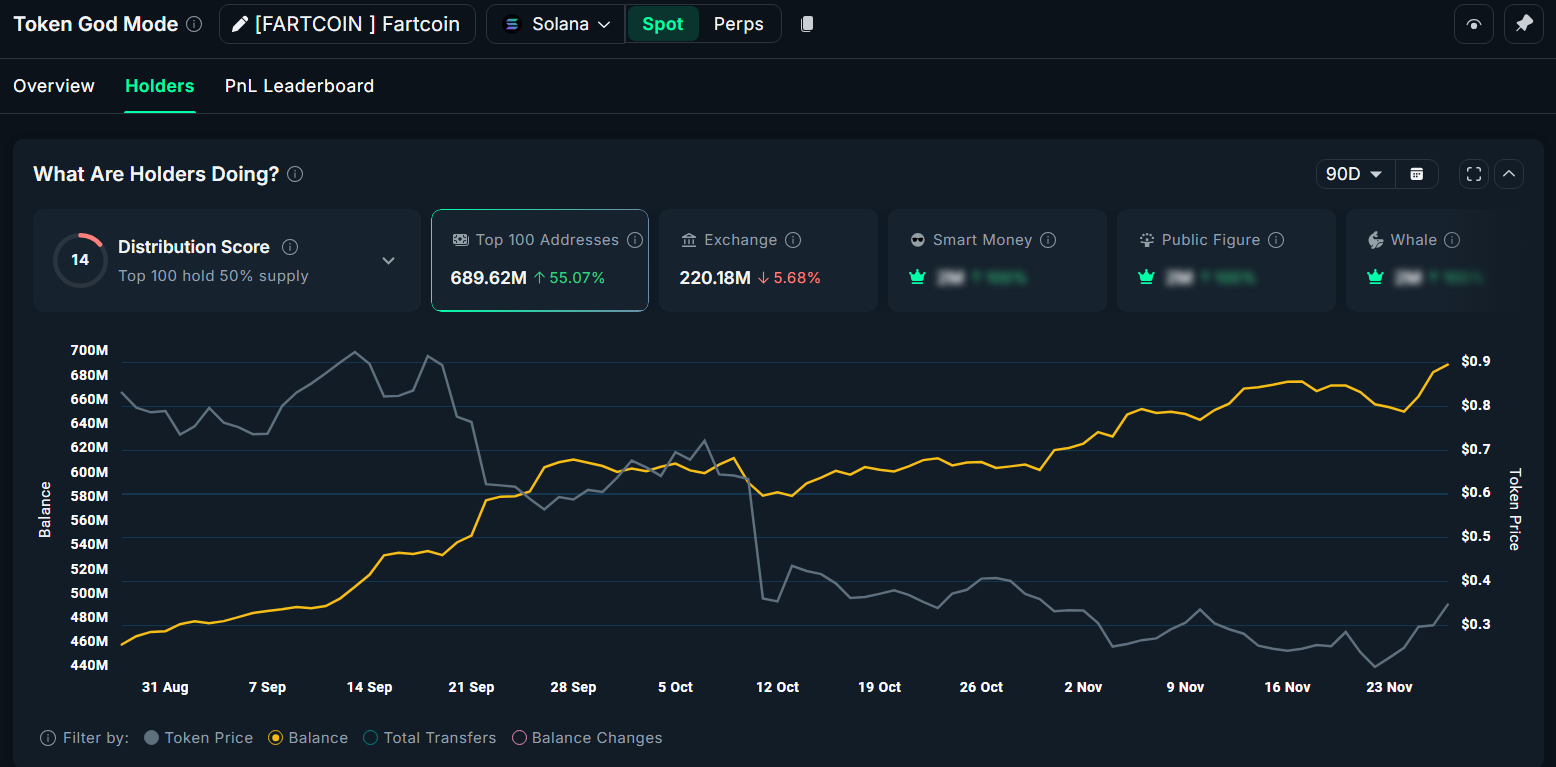Screen dimensions: 1556x767
Task: Click the watchlist eye icon top right
Action: pyautogui.click(x=1473, y=23)
